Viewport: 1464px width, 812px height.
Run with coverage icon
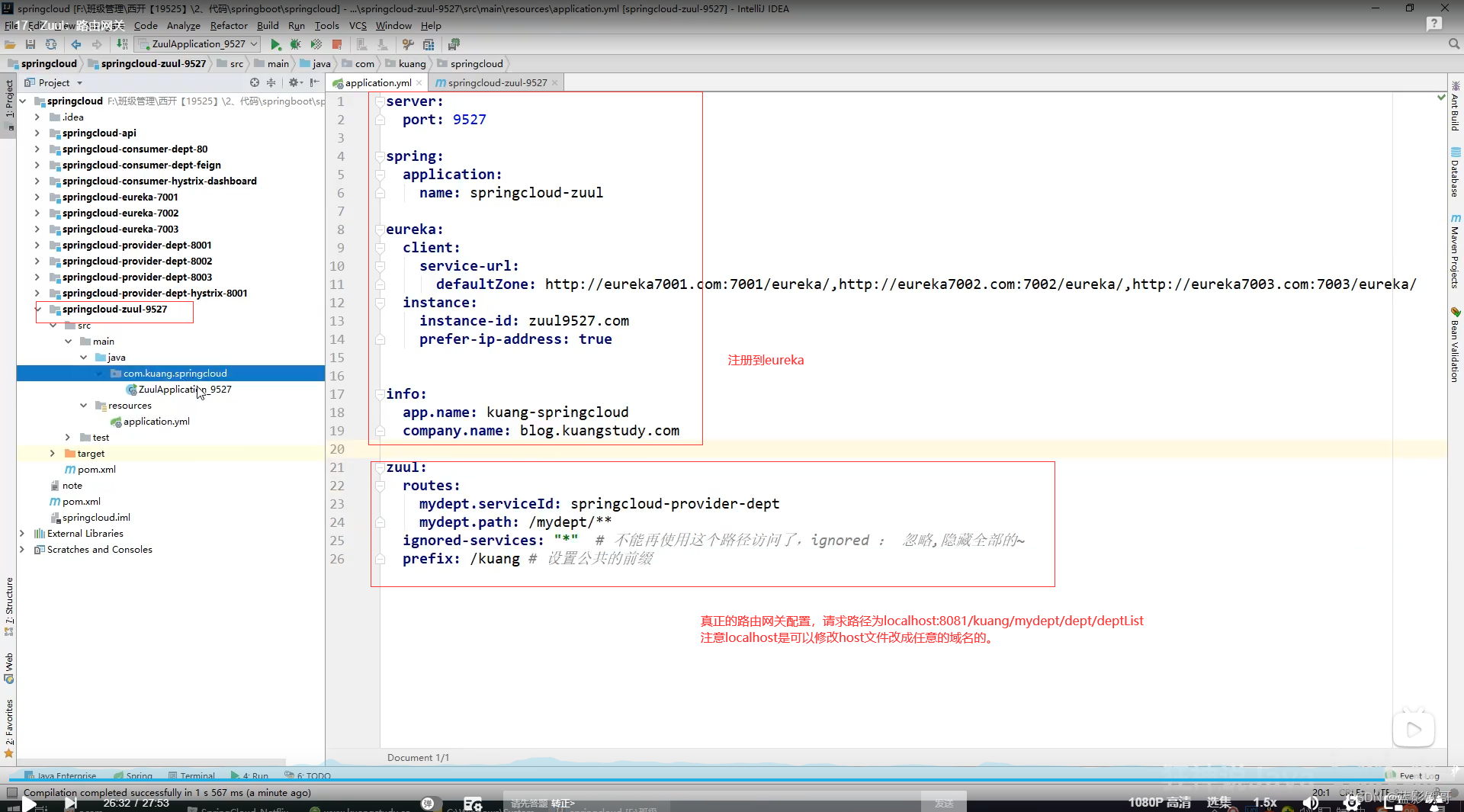(316, 44)
